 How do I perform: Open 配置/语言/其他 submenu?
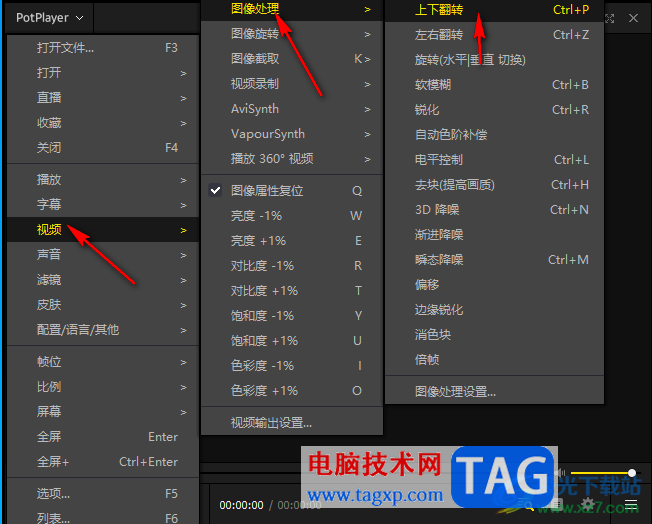point(103,330)
